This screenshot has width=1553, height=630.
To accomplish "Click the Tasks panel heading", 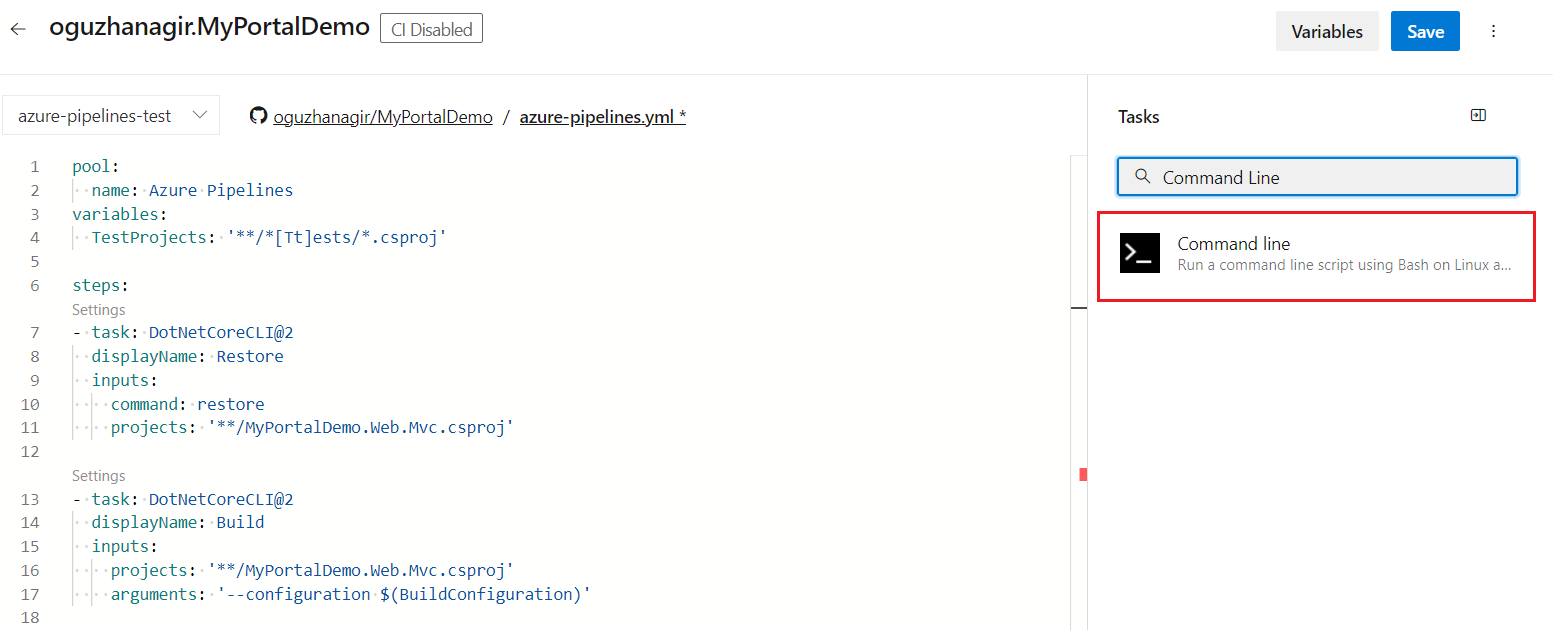I will click(x=1138, y=117).
